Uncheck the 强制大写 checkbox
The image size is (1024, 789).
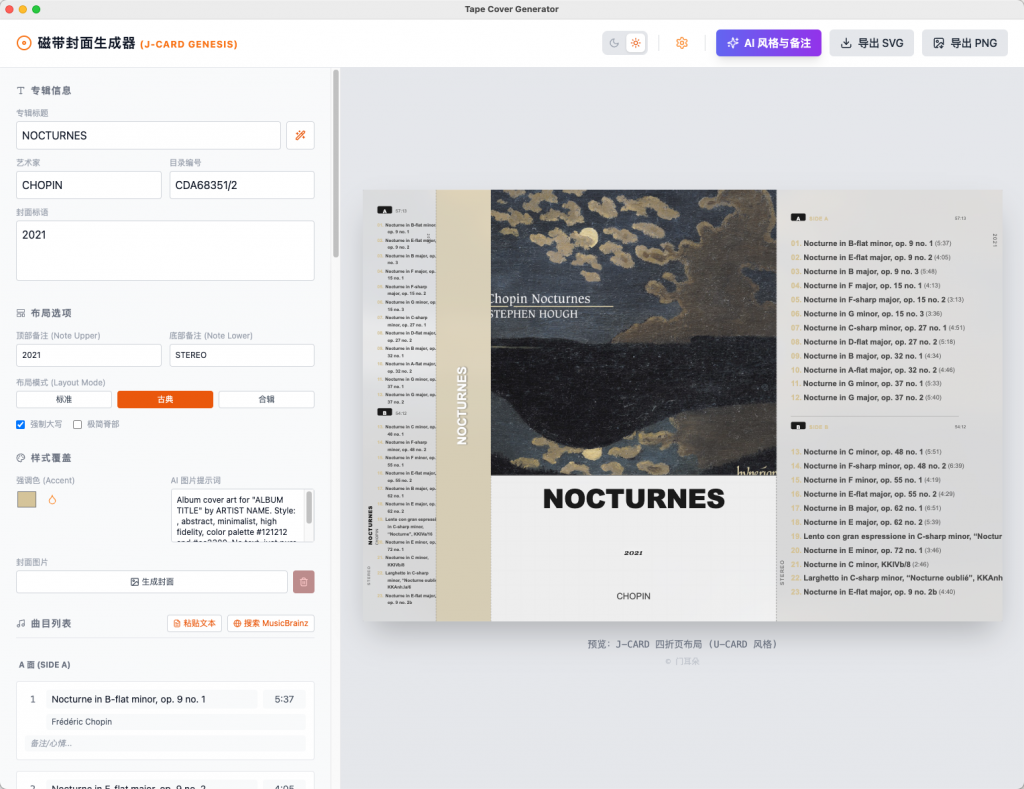click(21, 424)
